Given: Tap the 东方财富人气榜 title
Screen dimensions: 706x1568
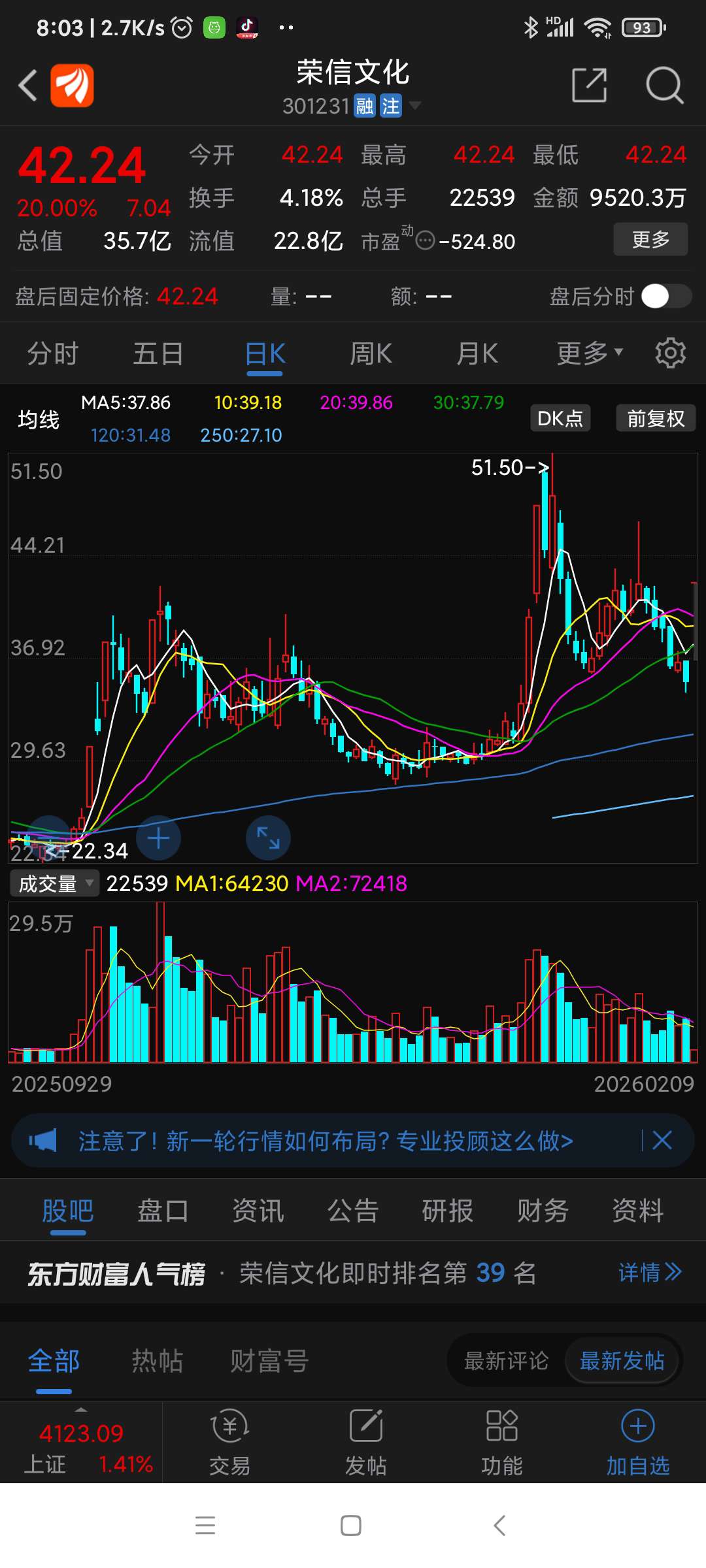Looking at the screenshot, I should [116, 1273].
